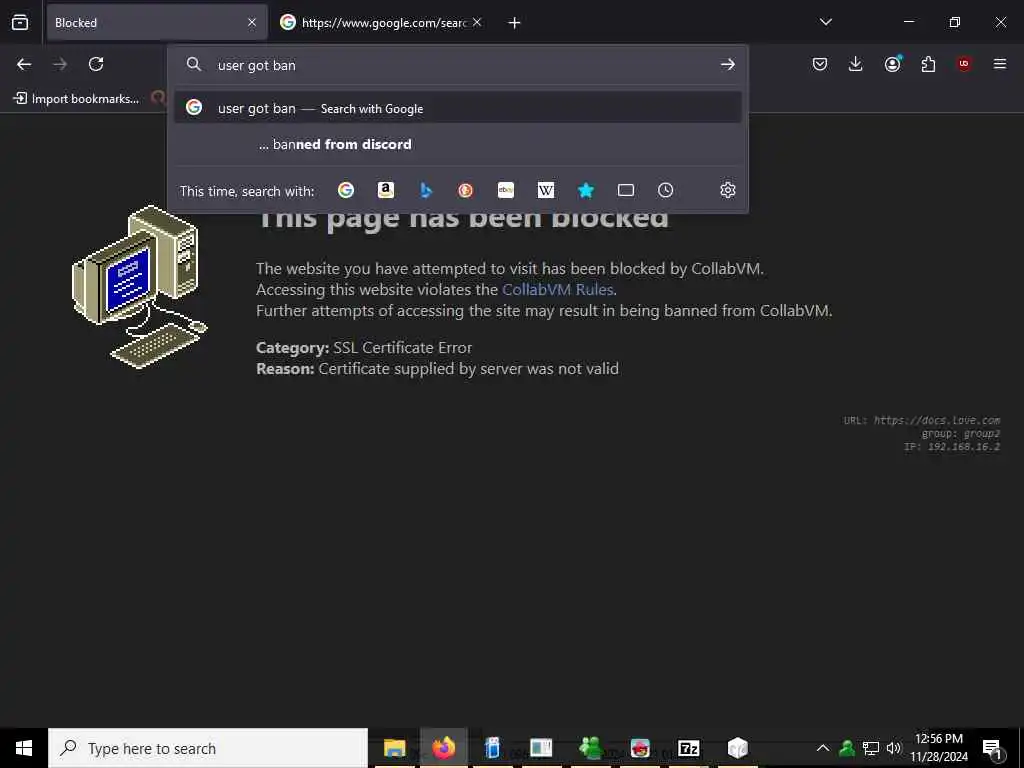
Task: Close the google.com search tab
Action: click(477, 22)
